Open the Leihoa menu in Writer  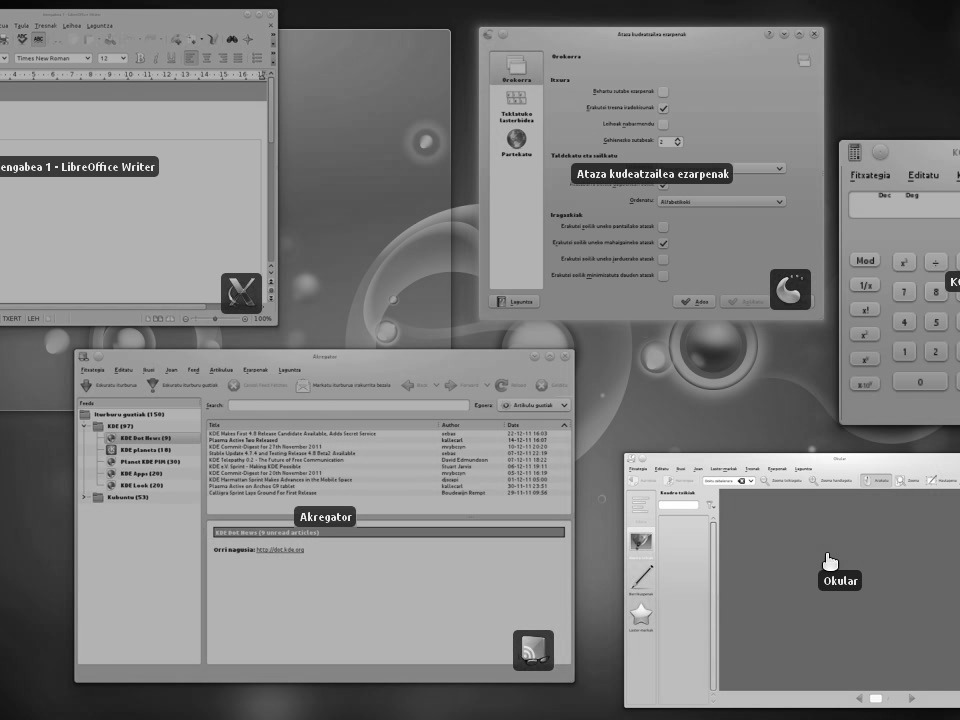tap(72, 26)
